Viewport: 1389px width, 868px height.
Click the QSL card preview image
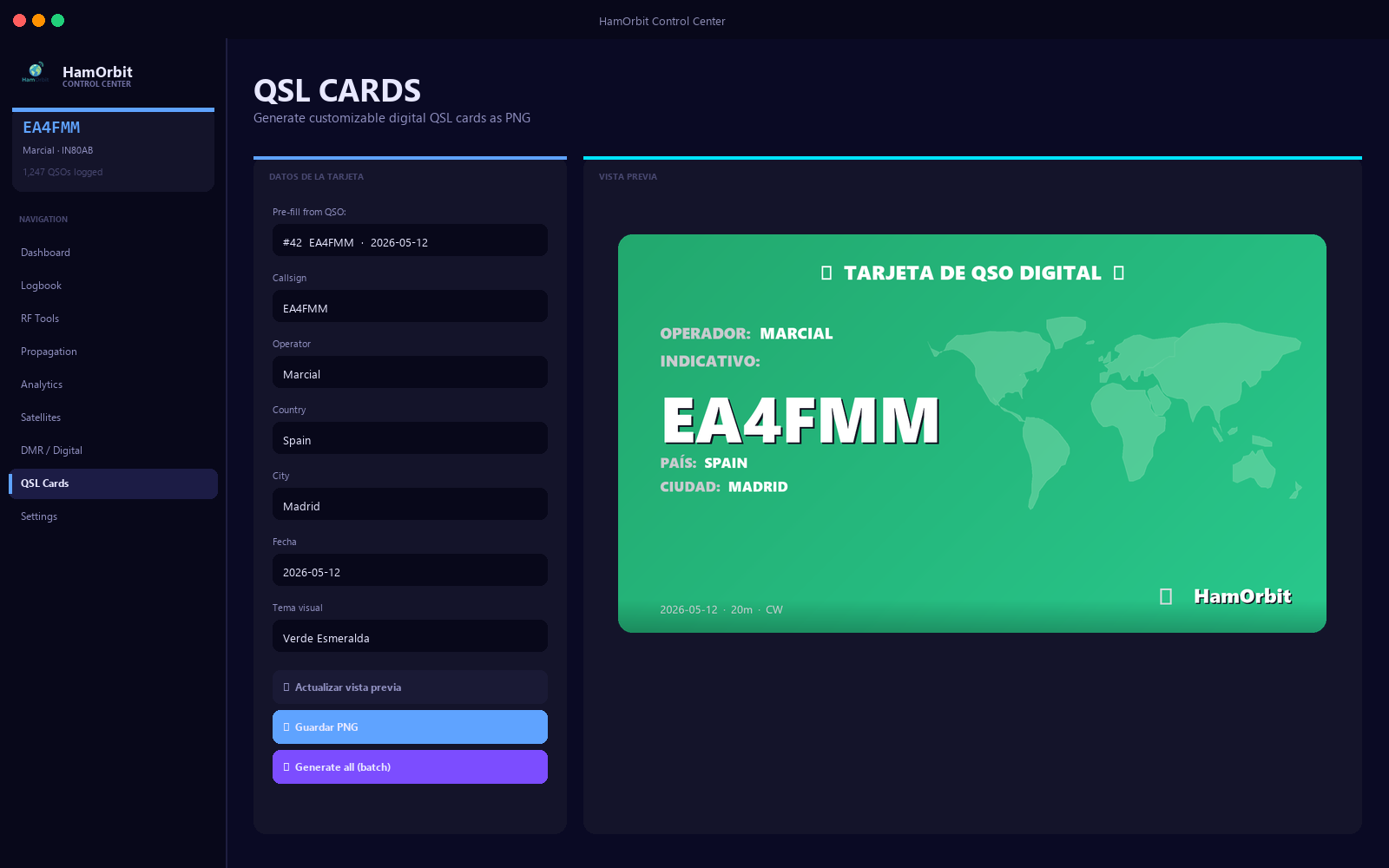pyautogui.click(x=972, y=433)
